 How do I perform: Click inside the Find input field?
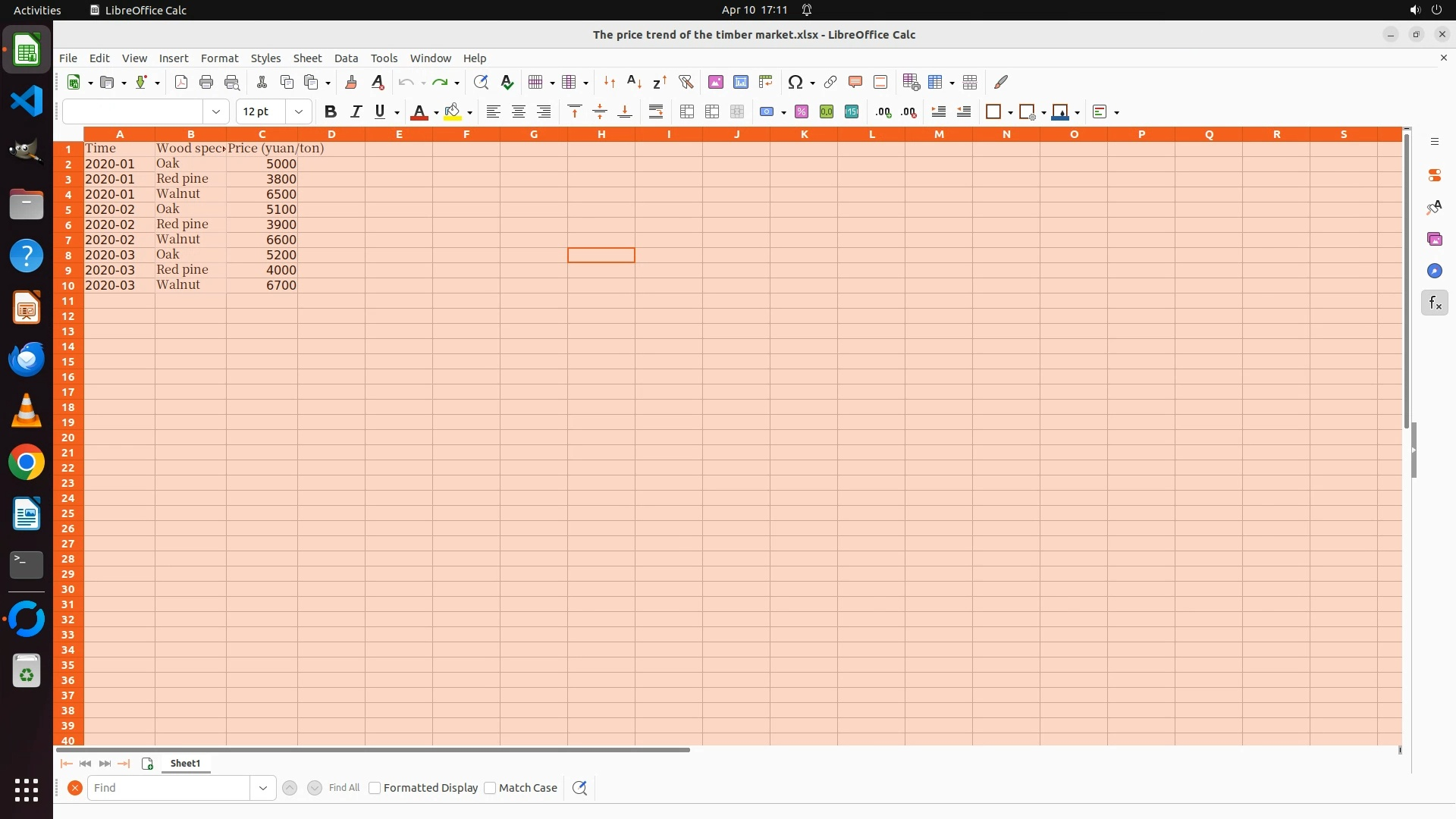click(x=168, y=788)
